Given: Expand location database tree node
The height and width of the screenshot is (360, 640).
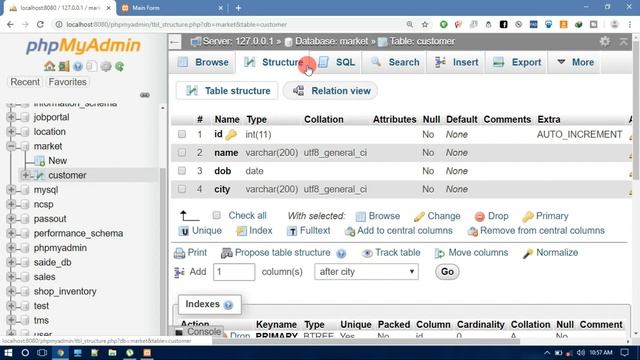Looking at the screenshot, I should 11,132.
